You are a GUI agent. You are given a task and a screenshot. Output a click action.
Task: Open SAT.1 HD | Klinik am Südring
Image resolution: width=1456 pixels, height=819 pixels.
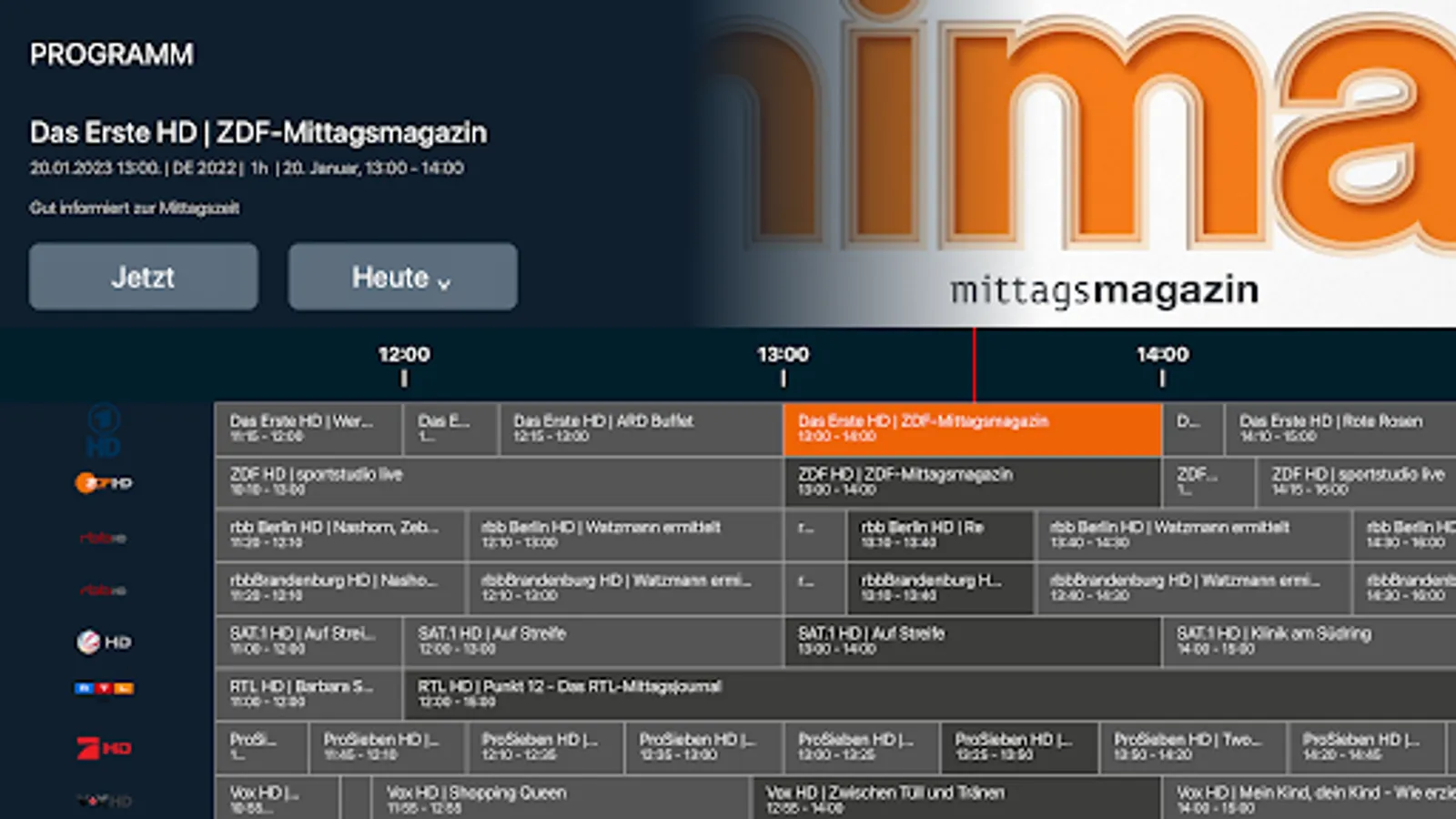1309,642
